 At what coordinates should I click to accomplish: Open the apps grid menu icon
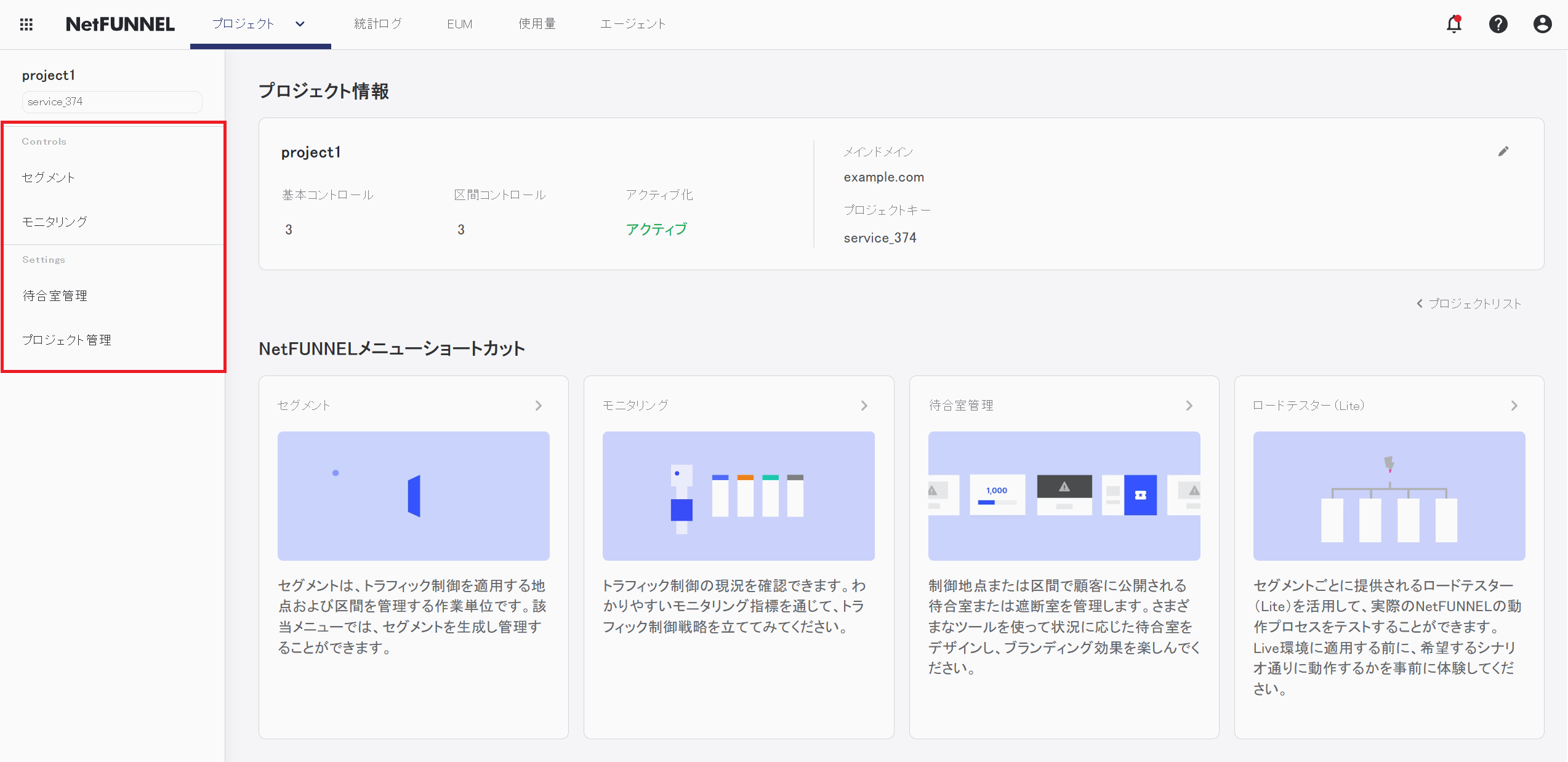(x=26, y=24)
